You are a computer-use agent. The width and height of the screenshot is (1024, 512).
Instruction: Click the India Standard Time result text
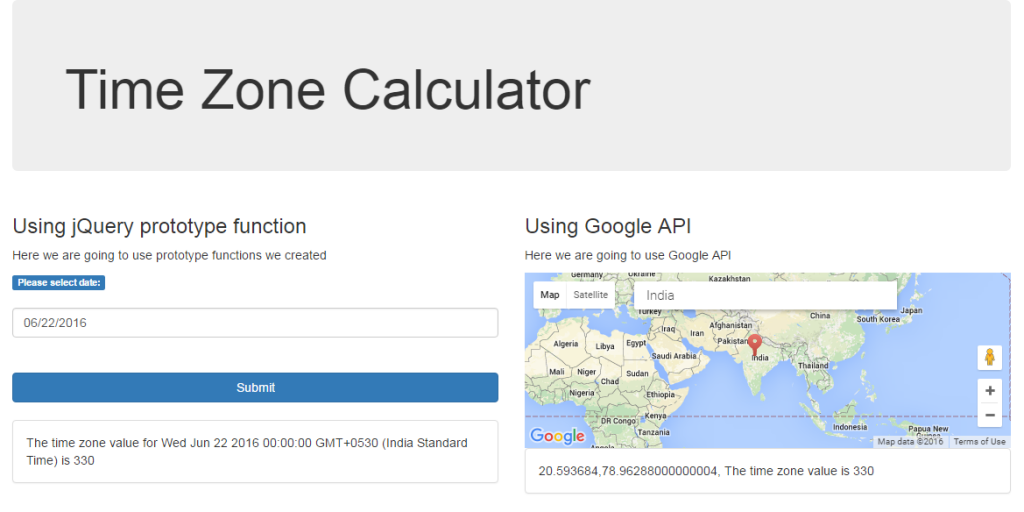tap(247, 451)
